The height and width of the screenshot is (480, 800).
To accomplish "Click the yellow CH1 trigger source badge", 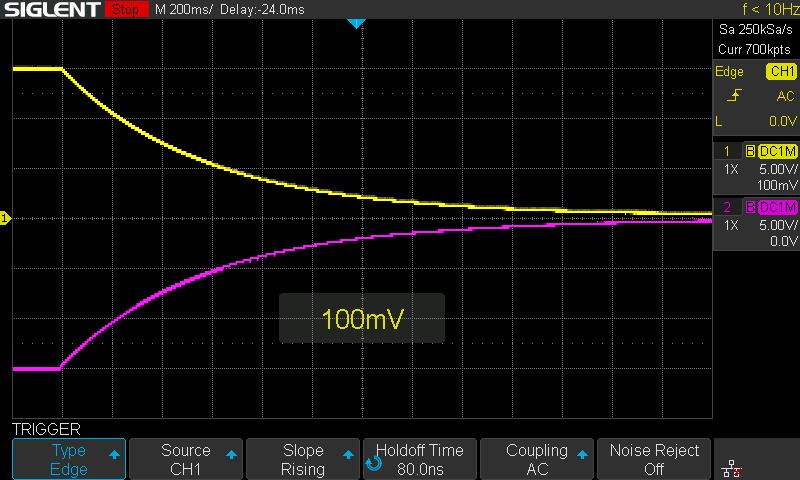I will [782, 71].
